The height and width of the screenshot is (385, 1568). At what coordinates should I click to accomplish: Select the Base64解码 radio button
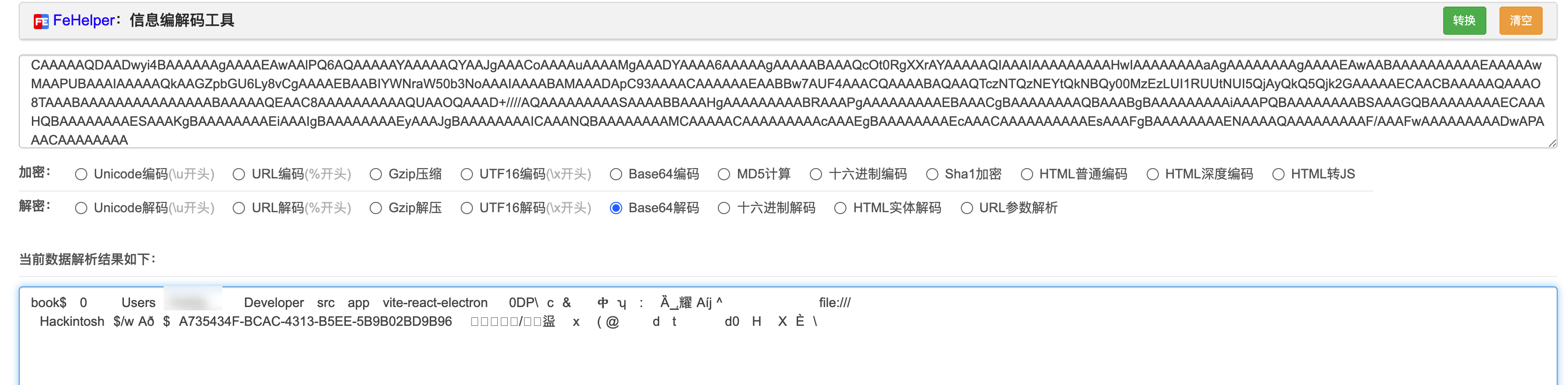click(x=616, y=208)
